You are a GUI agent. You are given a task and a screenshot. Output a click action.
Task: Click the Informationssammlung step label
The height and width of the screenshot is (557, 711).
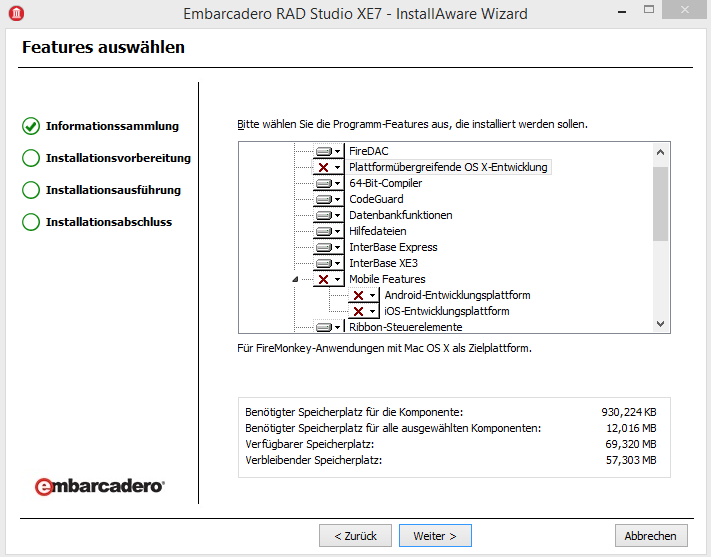(112, 126)
